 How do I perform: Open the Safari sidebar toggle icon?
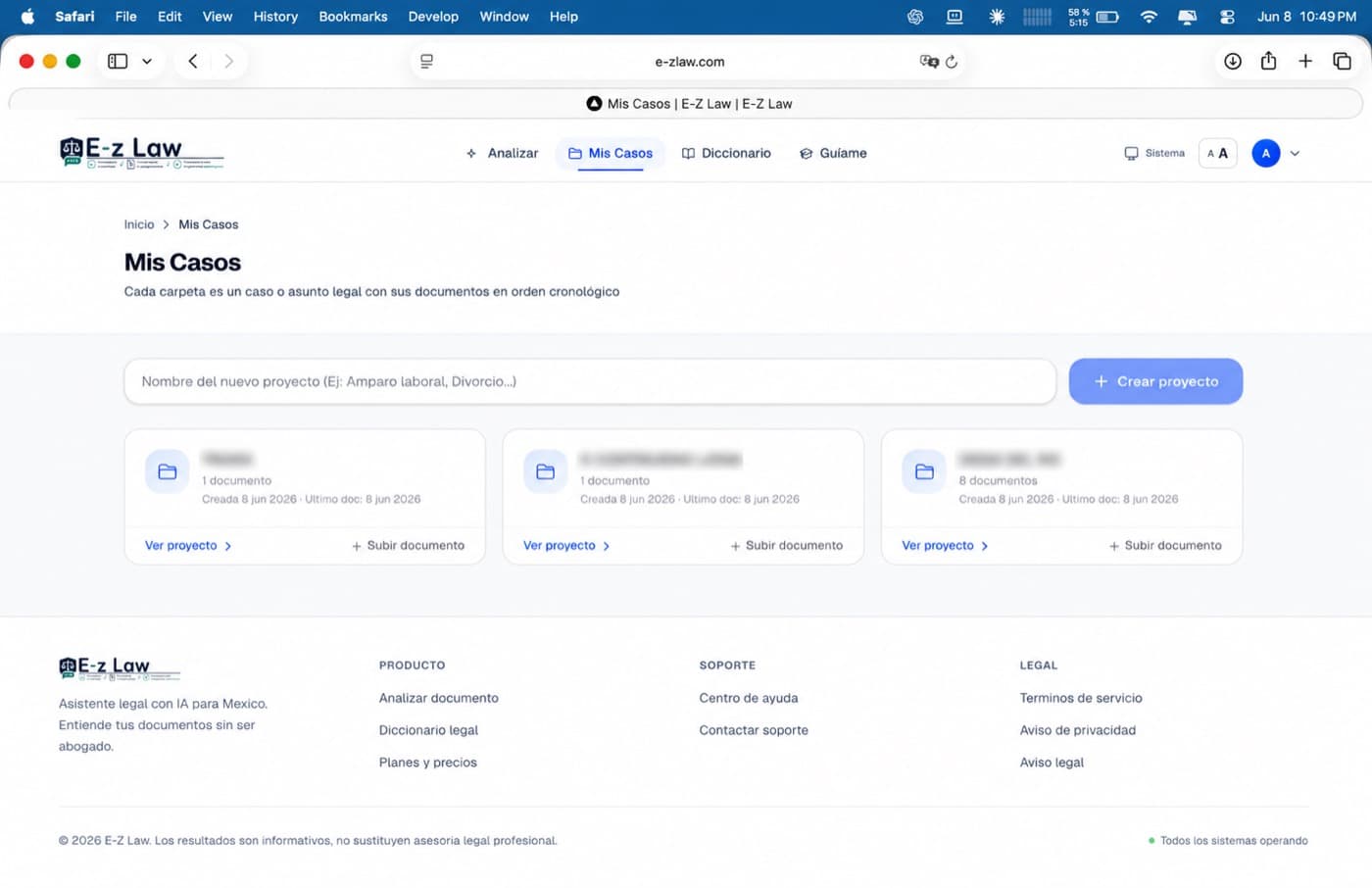[x=118, y=61]
